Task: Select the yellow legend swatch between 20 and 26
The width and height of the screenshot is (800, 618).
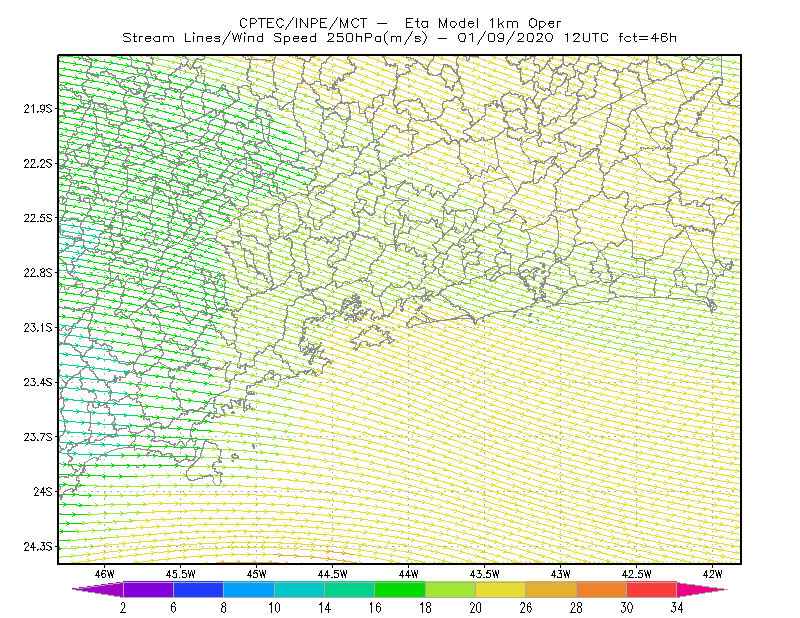Action: [501, 589]
